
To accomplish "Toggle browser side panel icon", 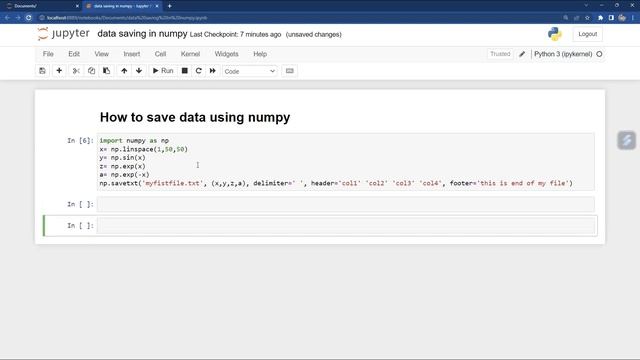I will [x=611, y=18].
